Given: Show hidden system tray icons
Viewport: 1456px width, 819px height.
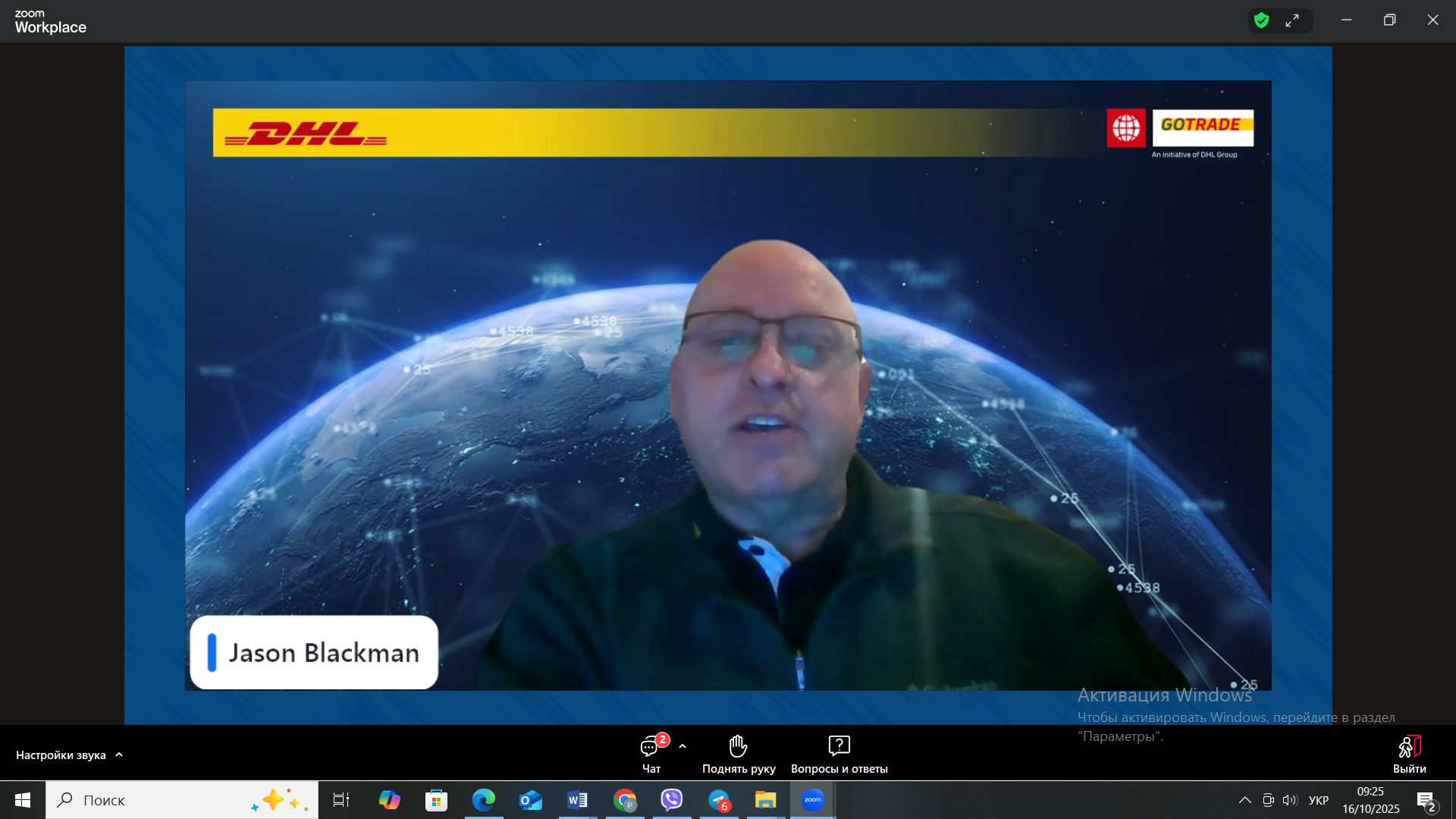Looking at the screenshot, I should (x=1245, y=800).
